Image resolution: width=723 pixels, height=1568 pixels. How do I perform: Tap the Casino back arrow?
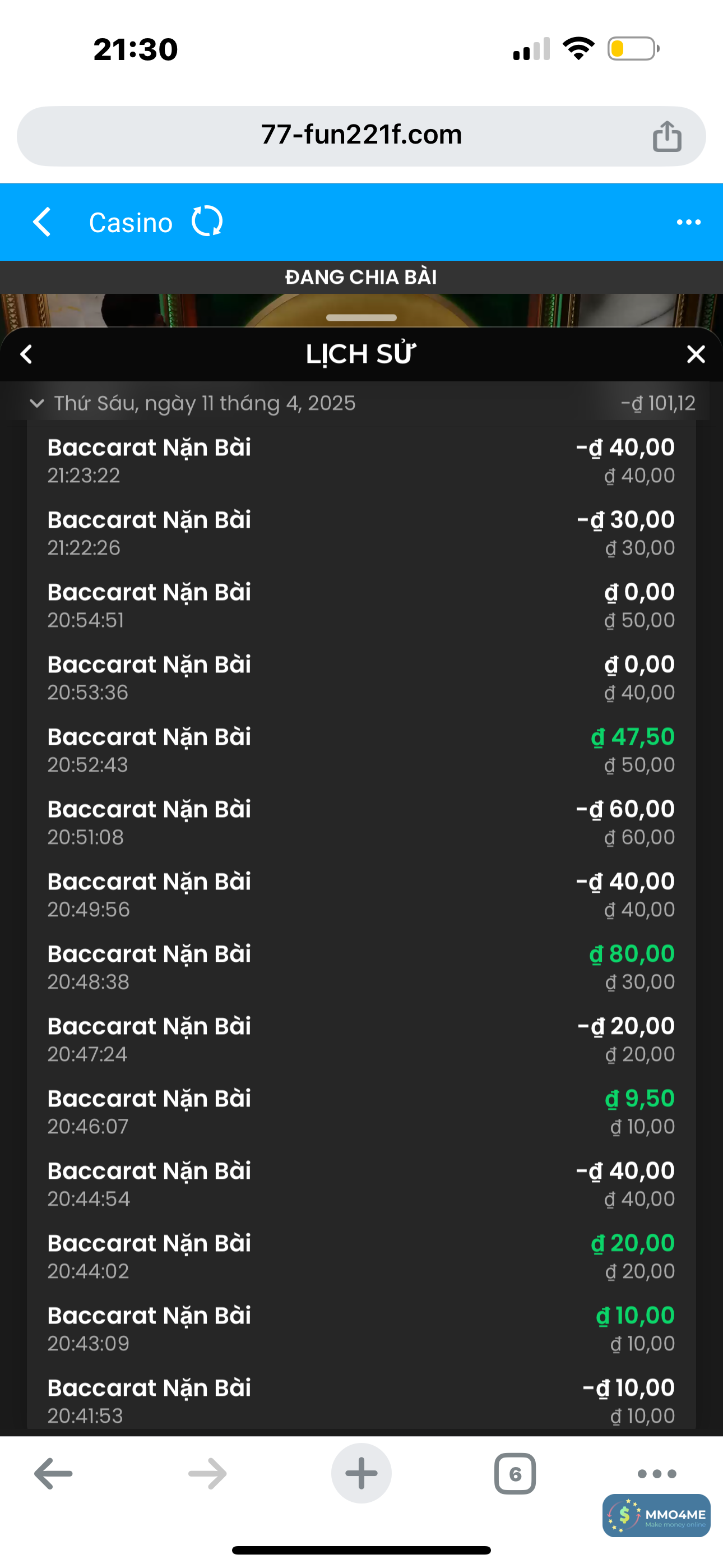click(x=42, y=222)
